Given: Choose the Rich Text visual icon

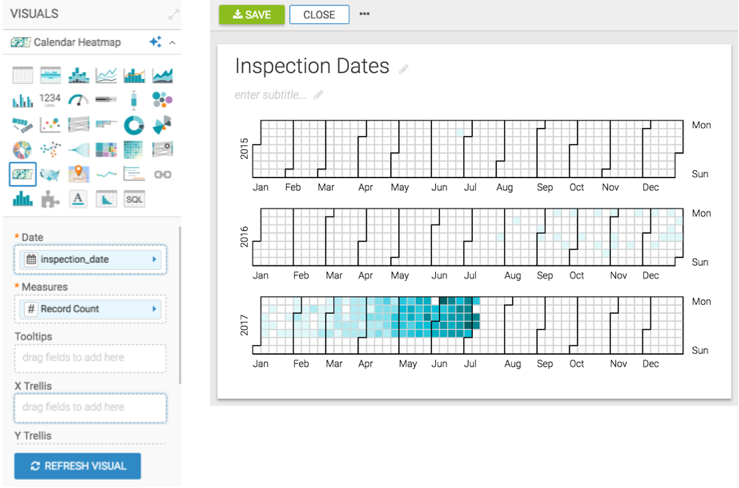Looking at the screenshot, I should (x=78, y=199).
